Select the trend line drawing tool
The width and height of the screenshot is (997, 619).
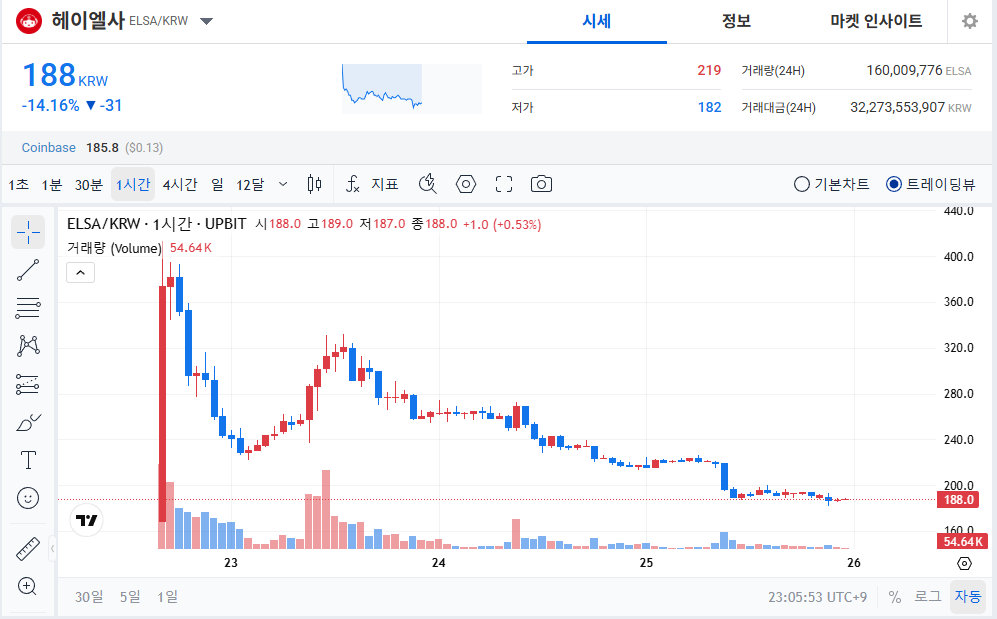pyautogui.click(x=28, y=270)
